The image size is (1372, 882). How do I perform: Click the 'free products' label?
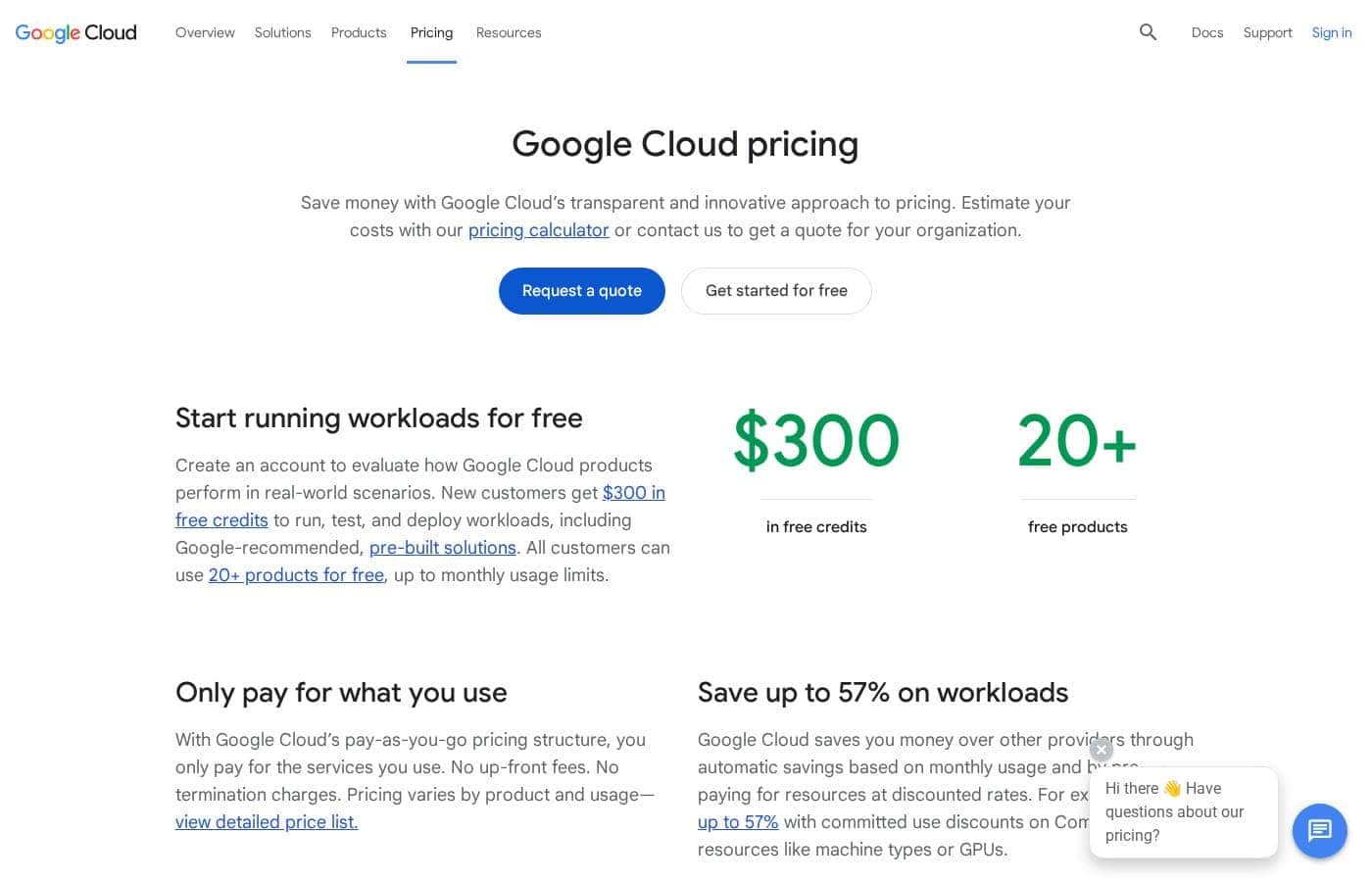1077,527
